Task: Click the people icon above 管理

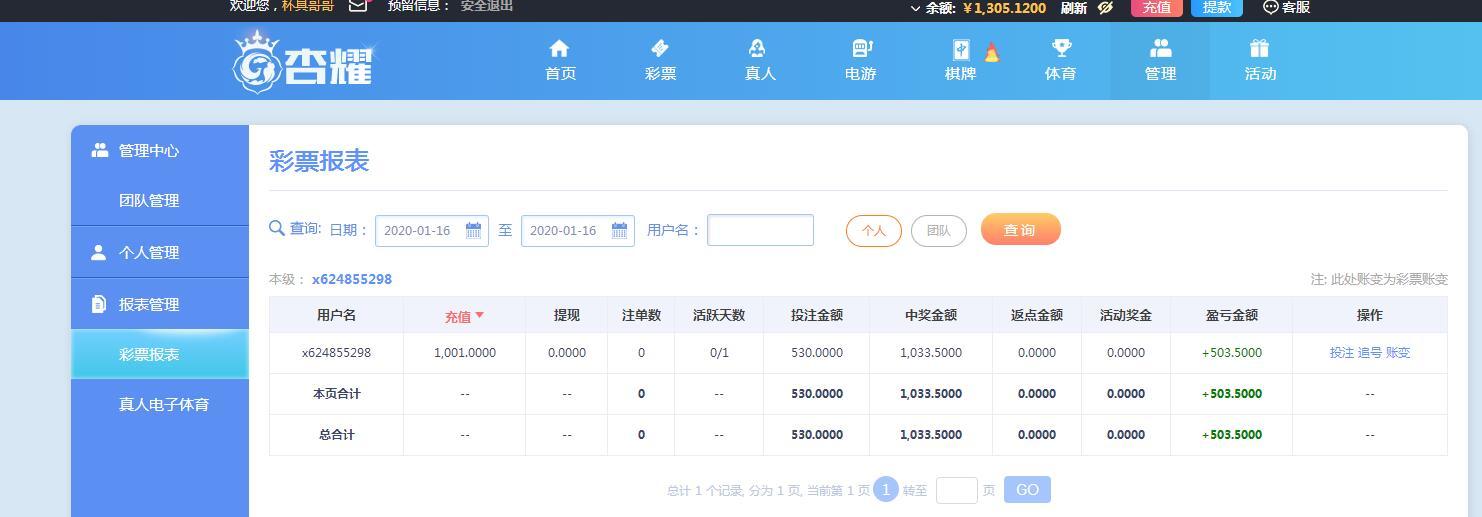Action: [x=1160, y=48]
